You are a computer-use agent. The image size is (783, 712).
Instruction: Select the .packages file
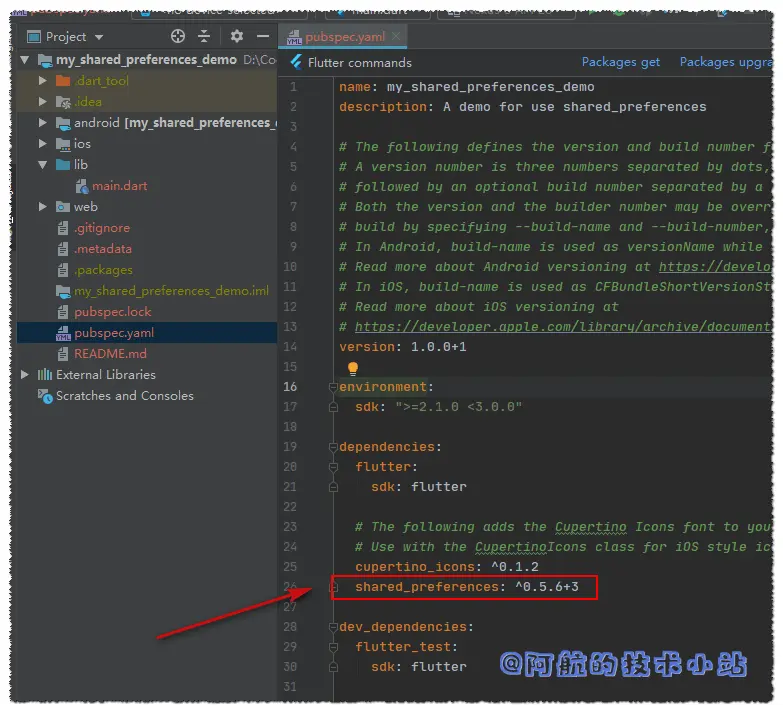(103, 270)
